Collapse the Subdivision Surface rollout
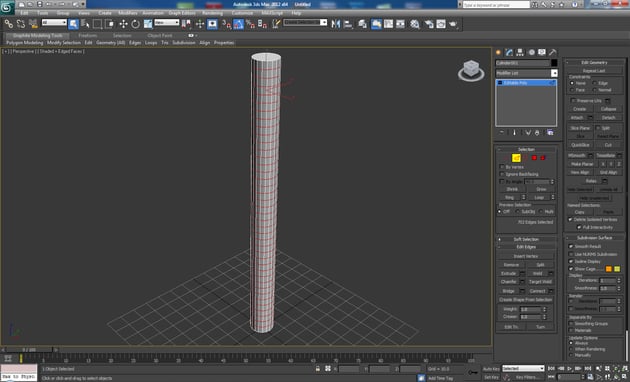Image resolution: width=630 pixels, height=382 pixels. (x=594, y=238)
